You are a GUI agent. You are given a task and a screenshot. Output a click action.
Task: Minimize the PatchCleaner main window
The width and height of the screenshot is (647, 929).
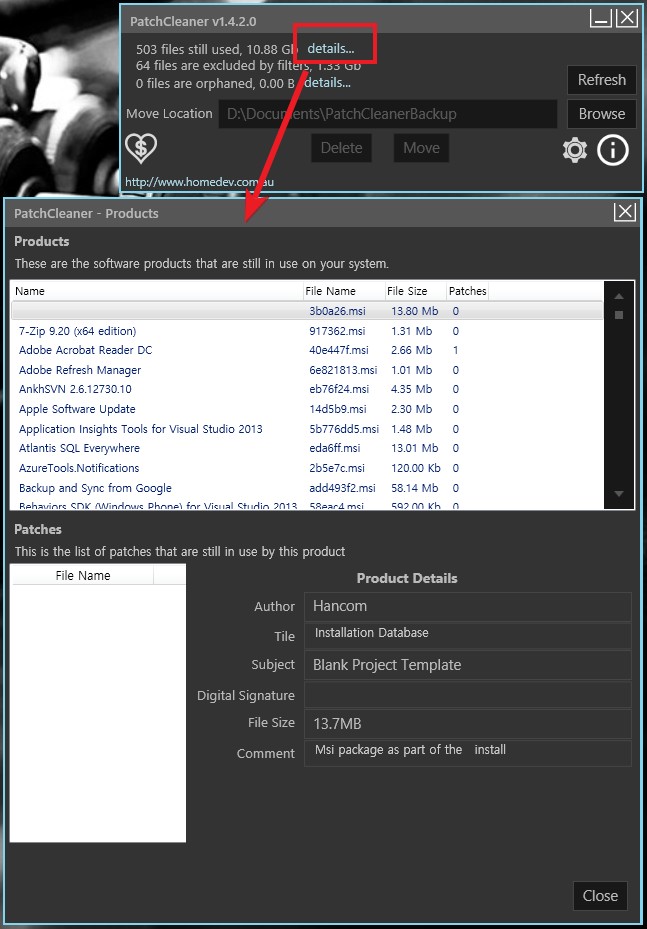601,19
